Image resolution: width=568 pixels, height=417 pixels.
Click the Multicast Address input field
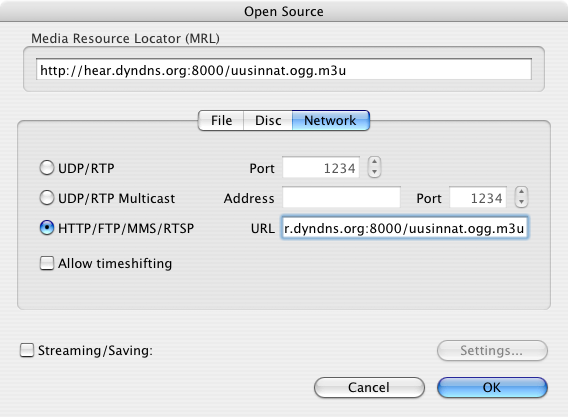tap(341, 197)
